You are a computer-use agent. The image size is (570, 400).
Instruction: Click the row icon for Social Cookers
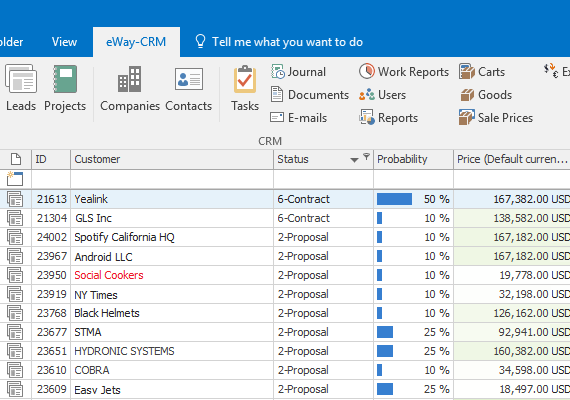pos(15,275)
